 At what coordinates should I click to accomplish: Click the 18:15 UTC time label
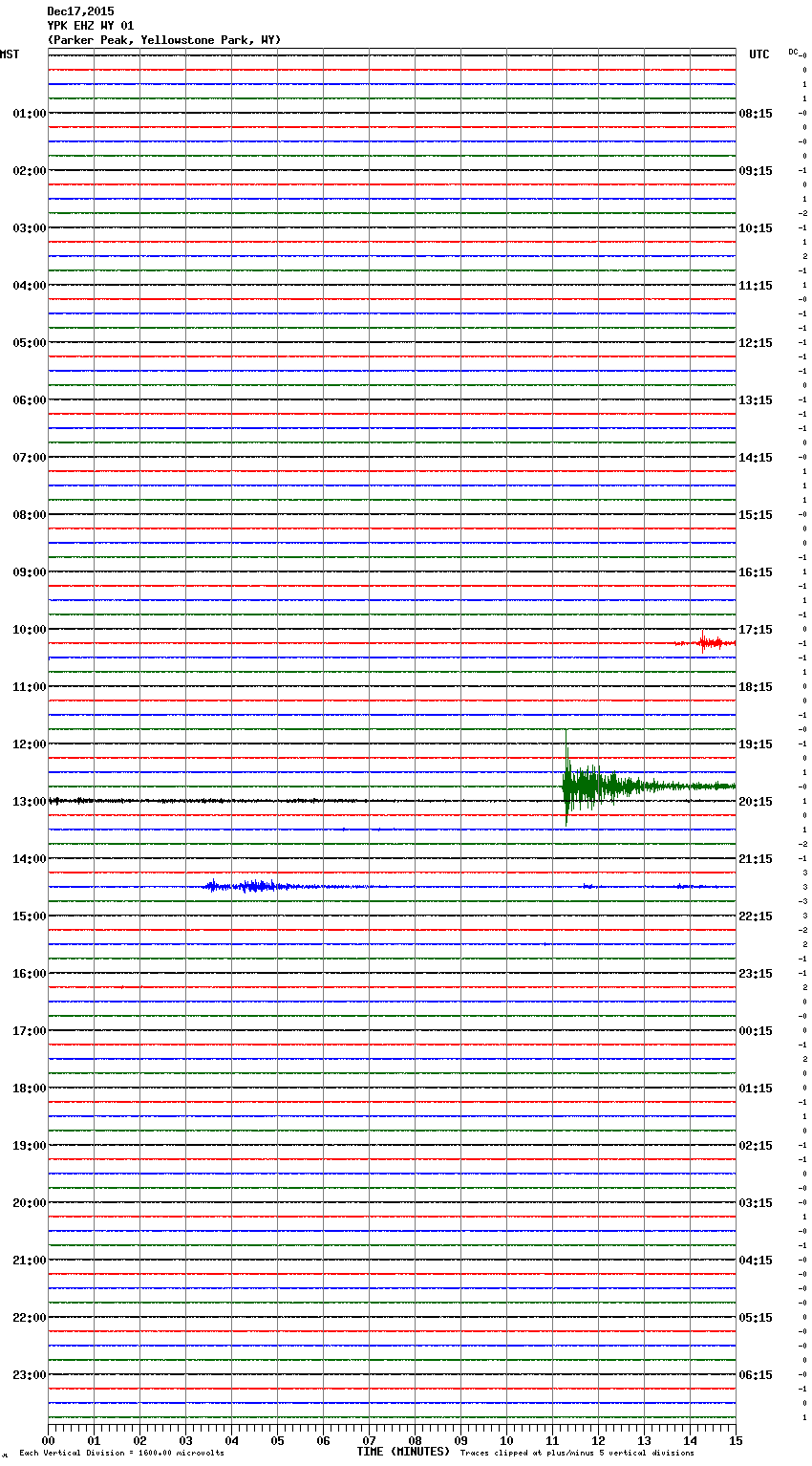(x=756, y=687)
